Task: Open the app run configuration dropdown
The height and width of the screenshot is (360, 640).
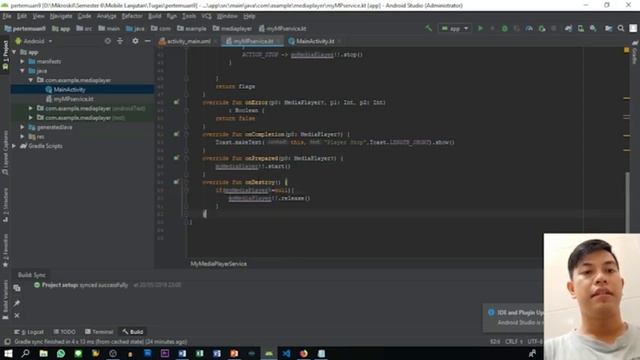Action: pyautogui.click(x=455, y=29)
